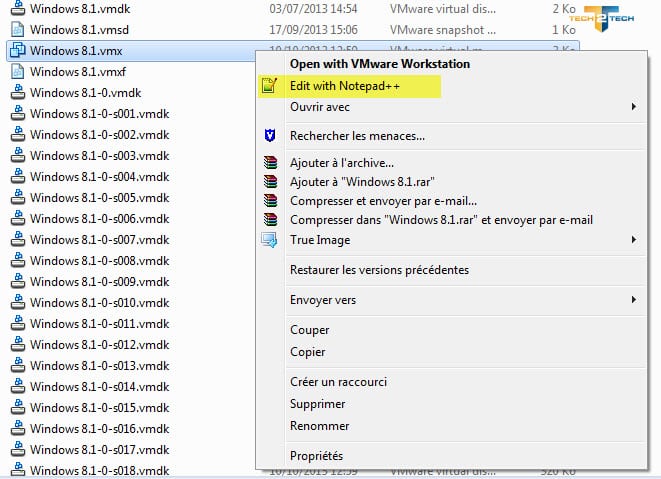Select file name Windows 8.1-0.vmdk
This screenshot has width=661, height=479.
point(86,93)
